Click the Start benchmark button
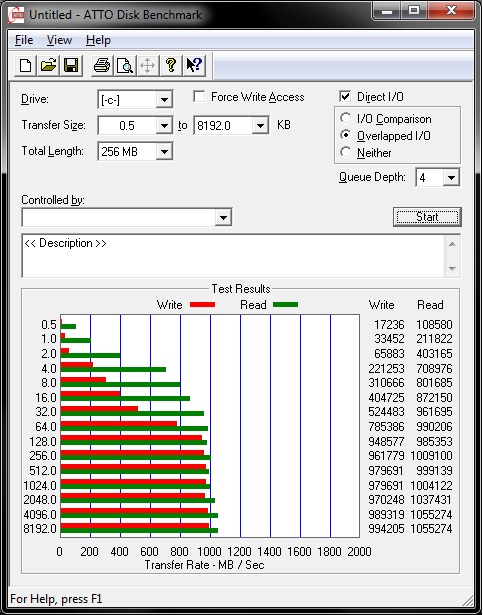The width and height of the screenshot is (483, 615). click(x=427, y=217)
